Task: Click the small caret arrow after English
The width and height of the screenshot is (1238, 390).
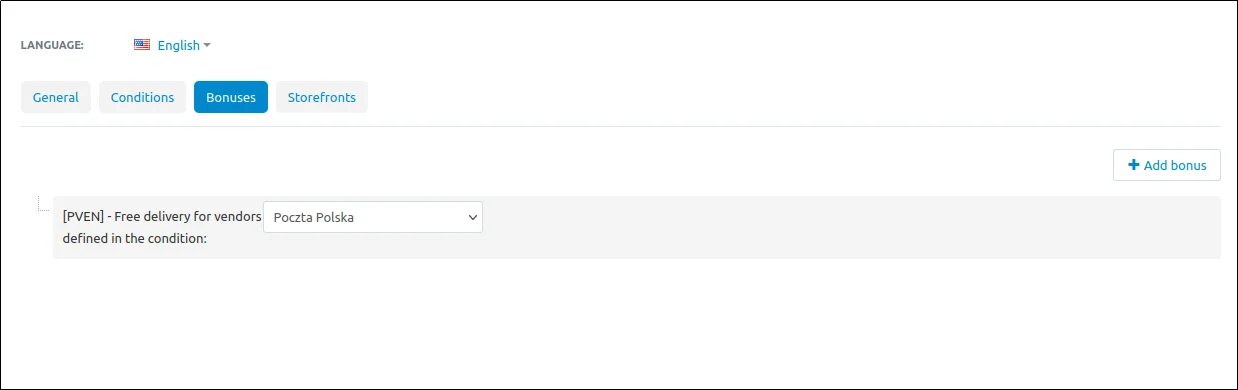Action: click(x=207, y=45)
